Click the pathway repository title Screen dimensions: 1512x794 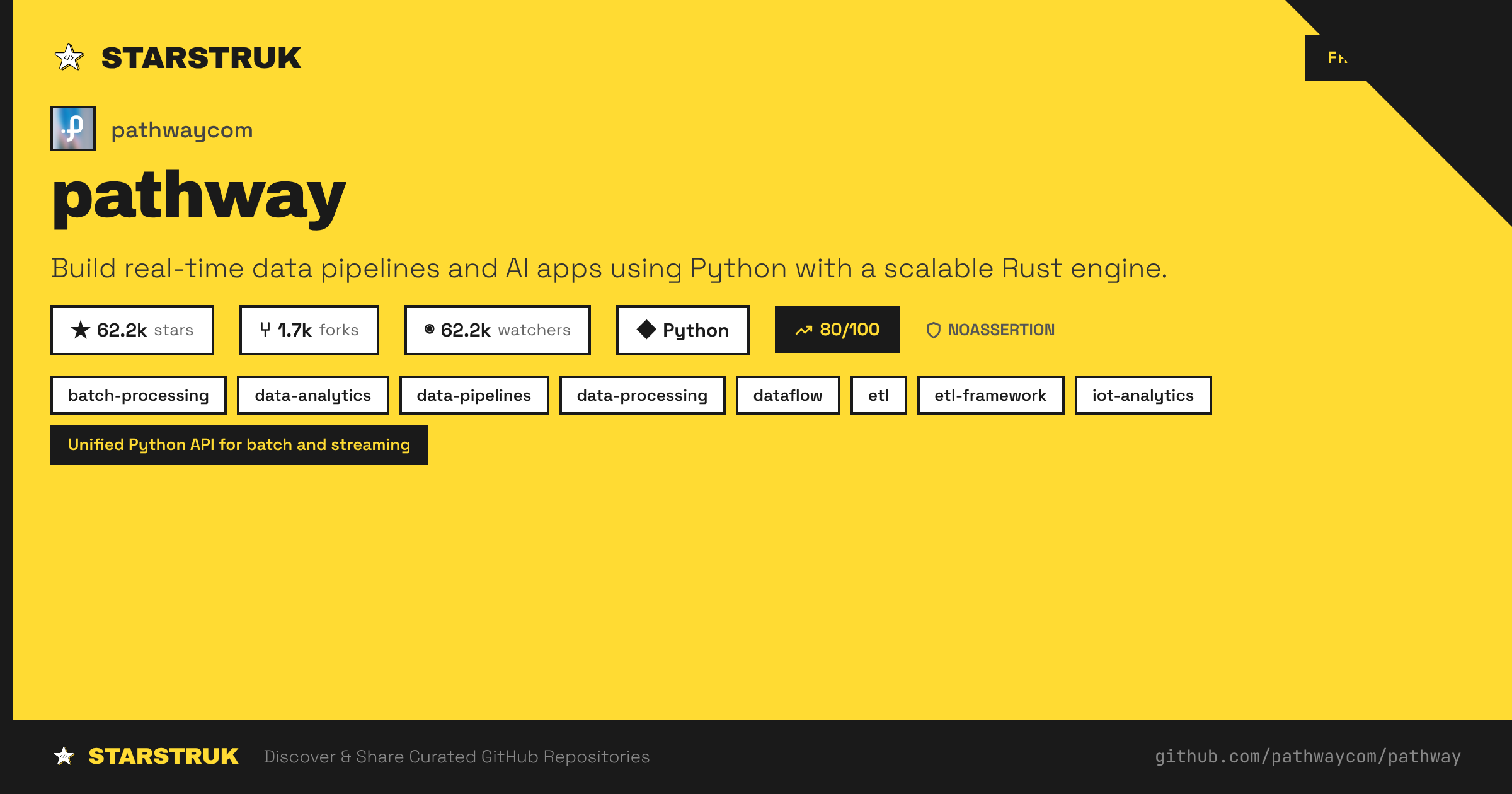pyautogui.click(x=199, y=198)
